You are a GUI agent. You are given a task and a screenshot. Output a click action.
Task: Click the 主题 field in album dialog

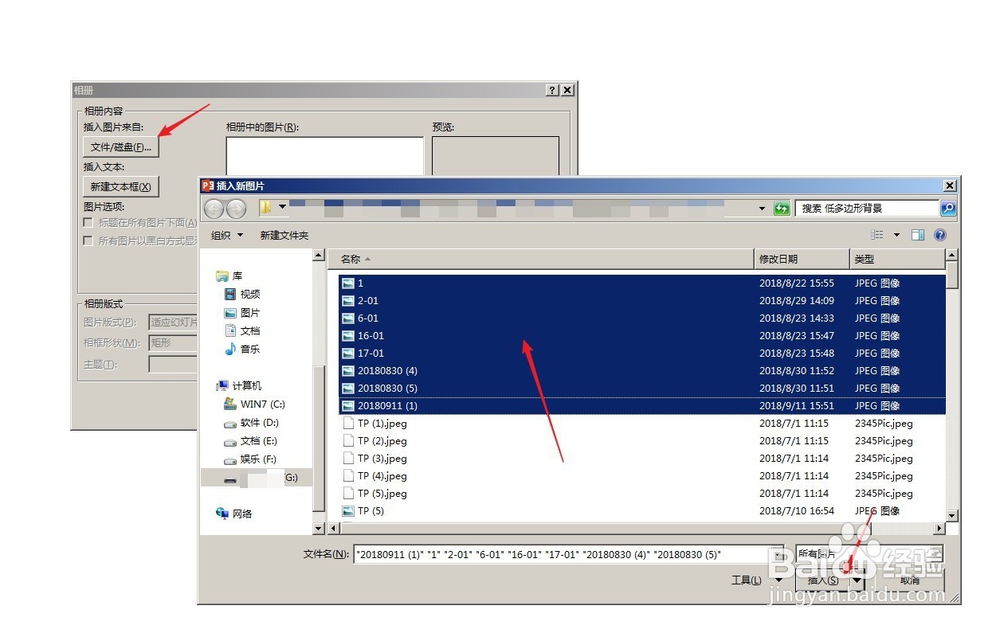point(173,364)
